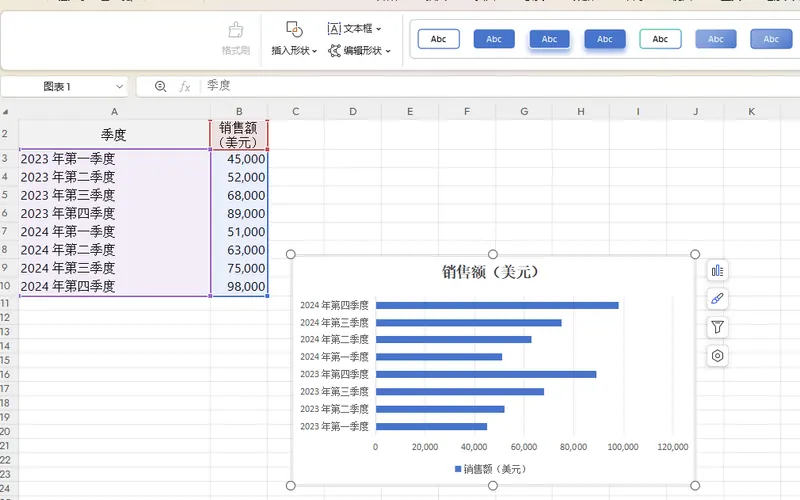Open chart settings hexagon icon

pyautogui.click(x=717, y=355)
